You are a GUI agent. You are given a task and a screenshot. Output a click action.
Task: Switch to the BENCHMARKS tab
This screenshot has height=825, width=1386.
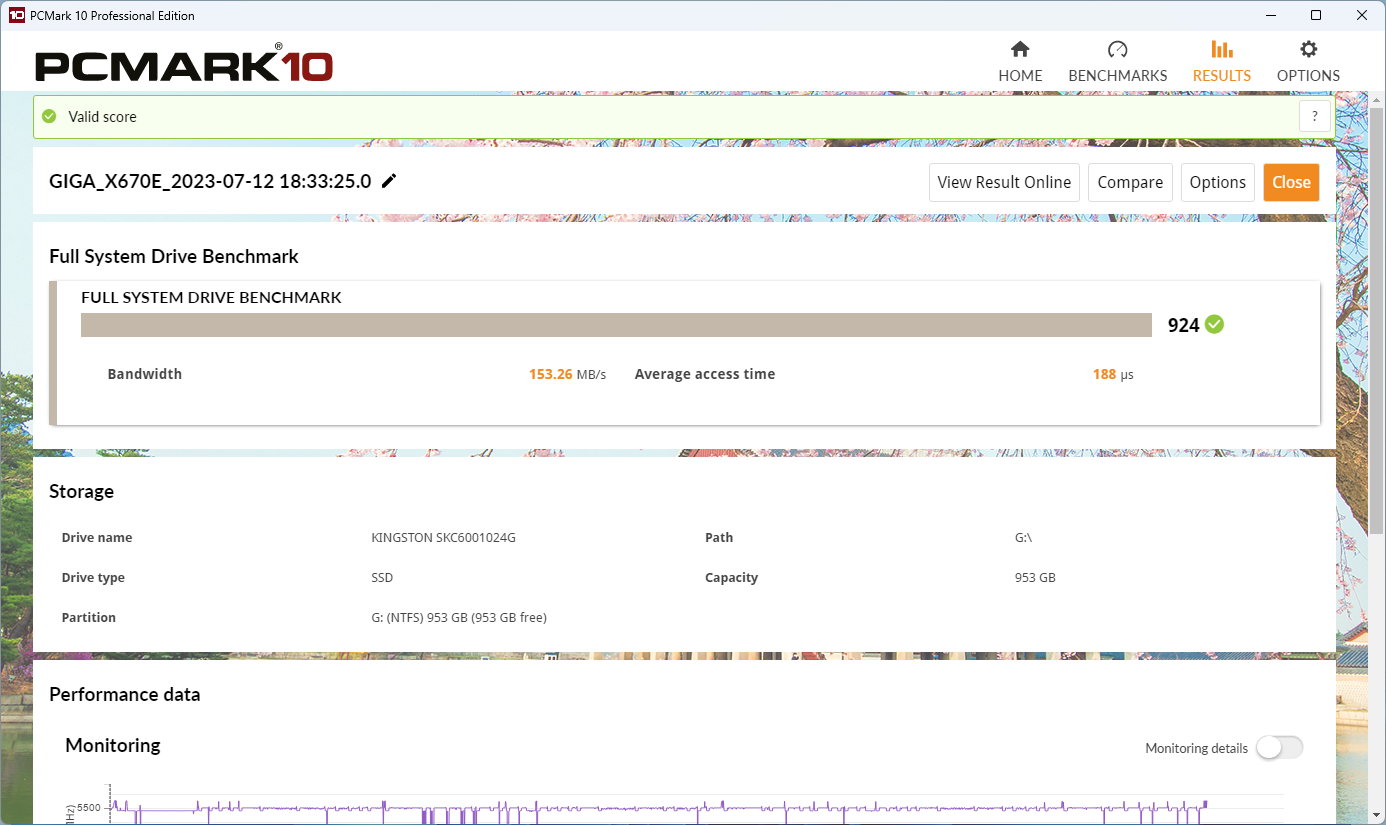[x=1118, y=62]
